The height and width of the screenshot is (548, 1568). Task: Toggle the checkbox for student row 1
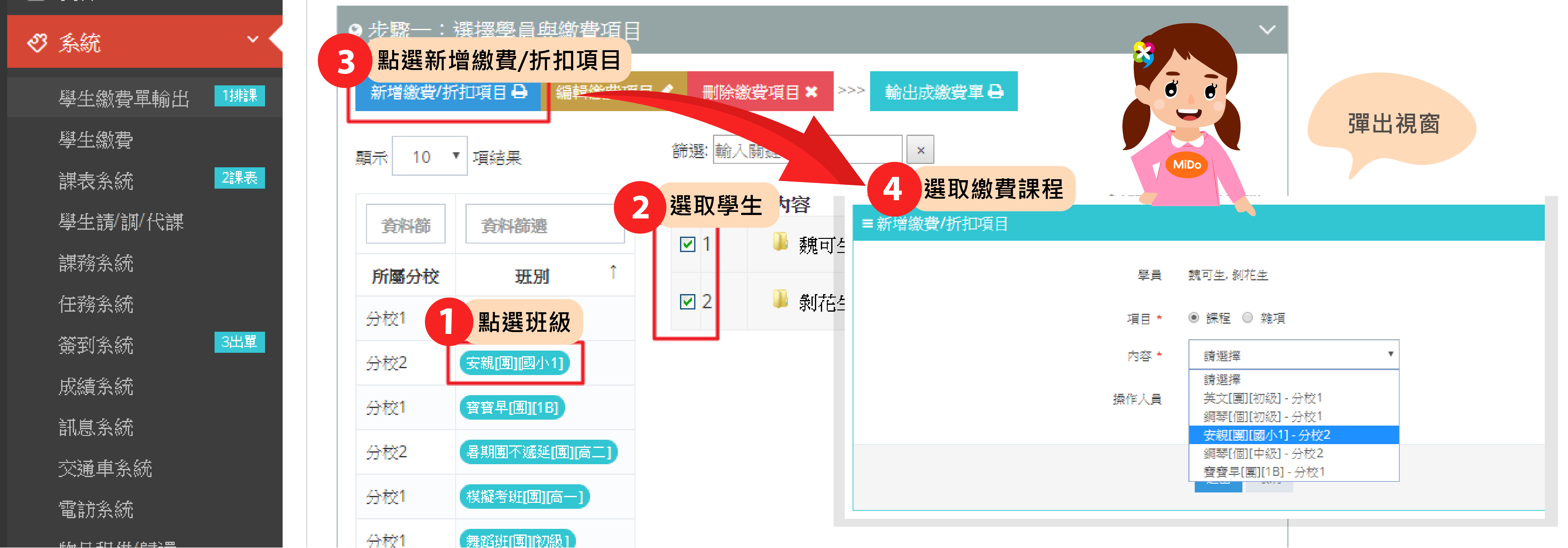[x=688, y=245]
